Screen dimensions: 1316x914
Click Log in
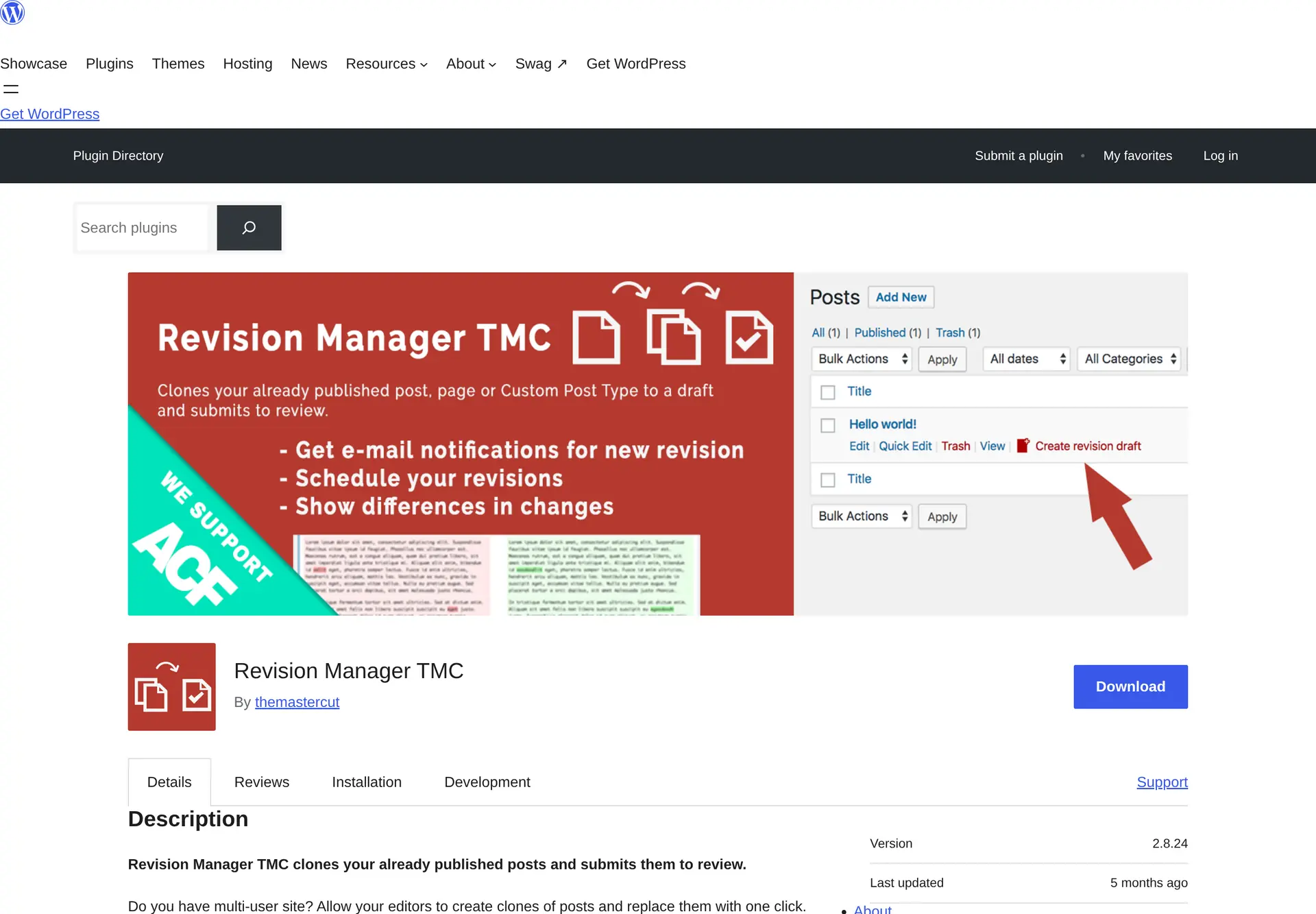click(x=1220, y=156)
